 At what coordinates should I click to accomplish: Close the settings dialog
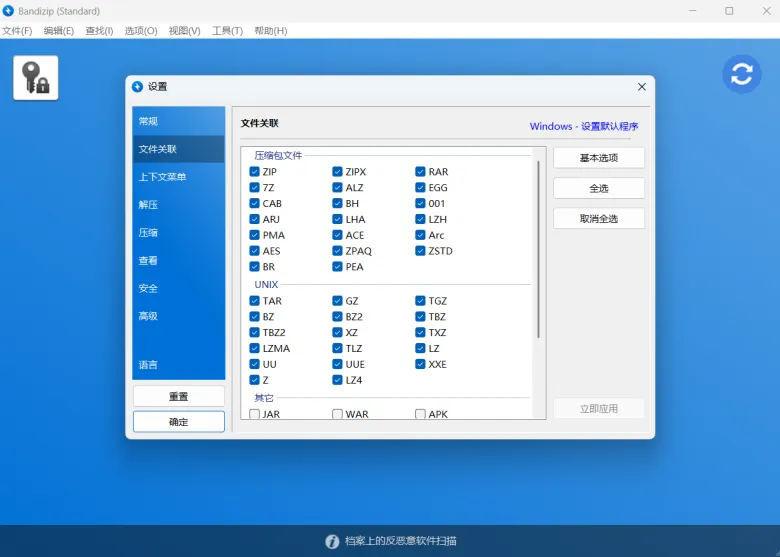point(642,87)
